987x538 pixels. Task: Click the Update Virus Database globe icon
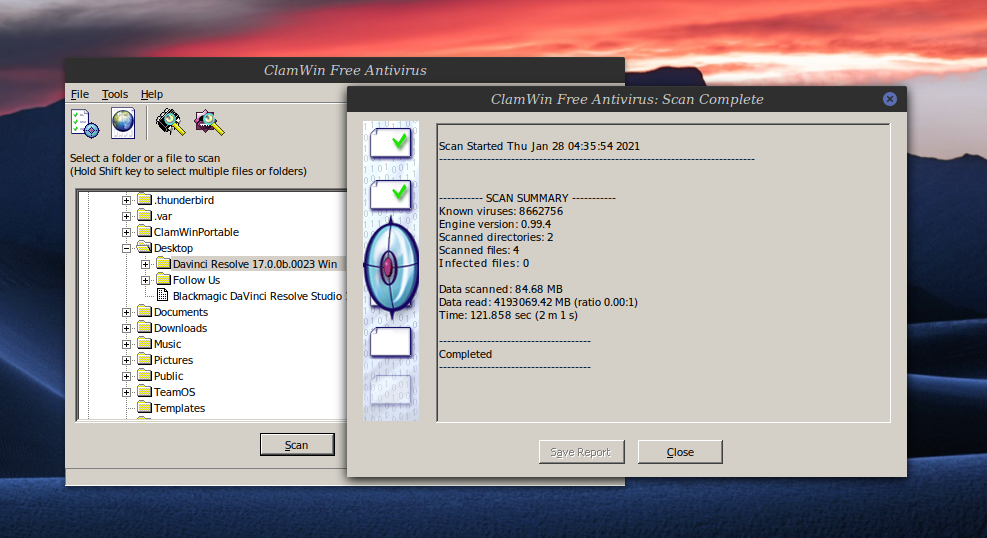point(123,123)
